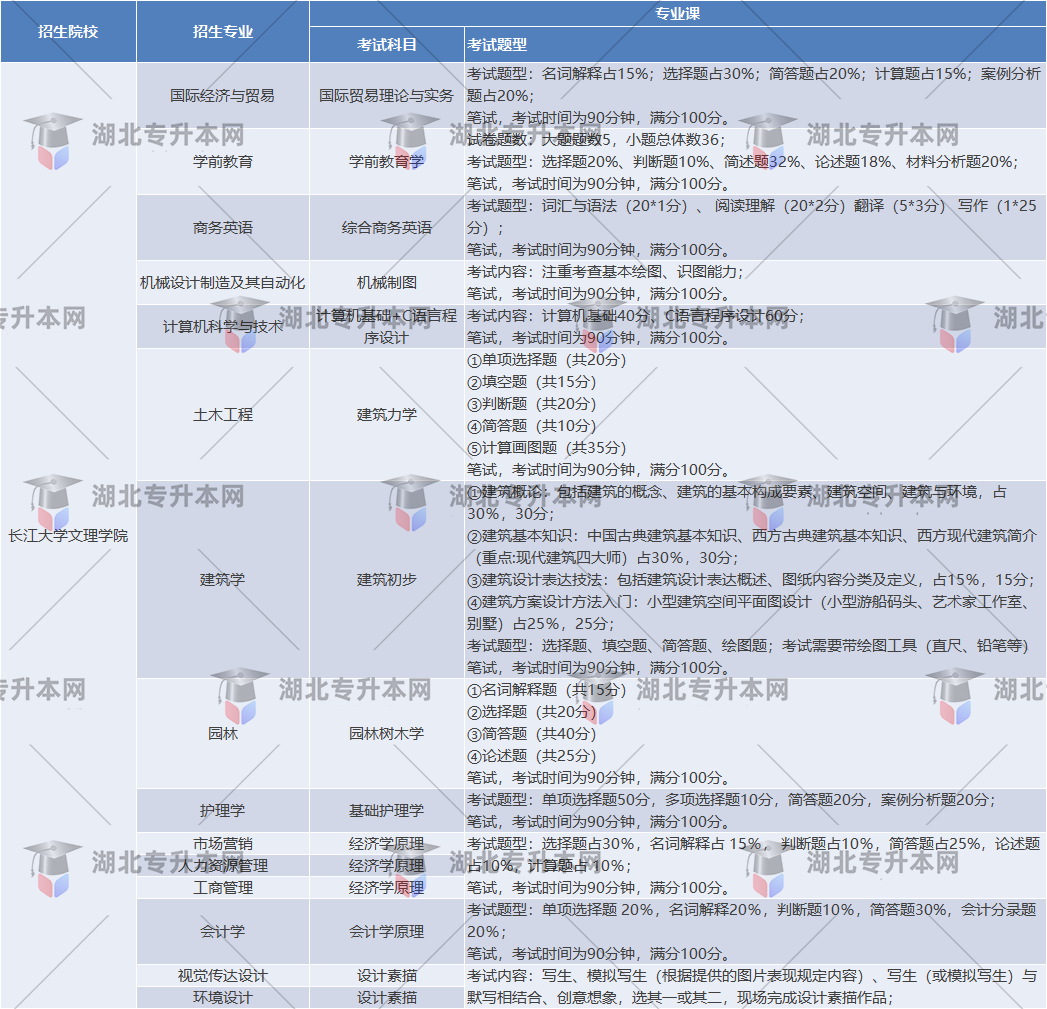The image size is (1047, 1009).
Task: Click the 招生专业 column header
Action: point(223,31)
